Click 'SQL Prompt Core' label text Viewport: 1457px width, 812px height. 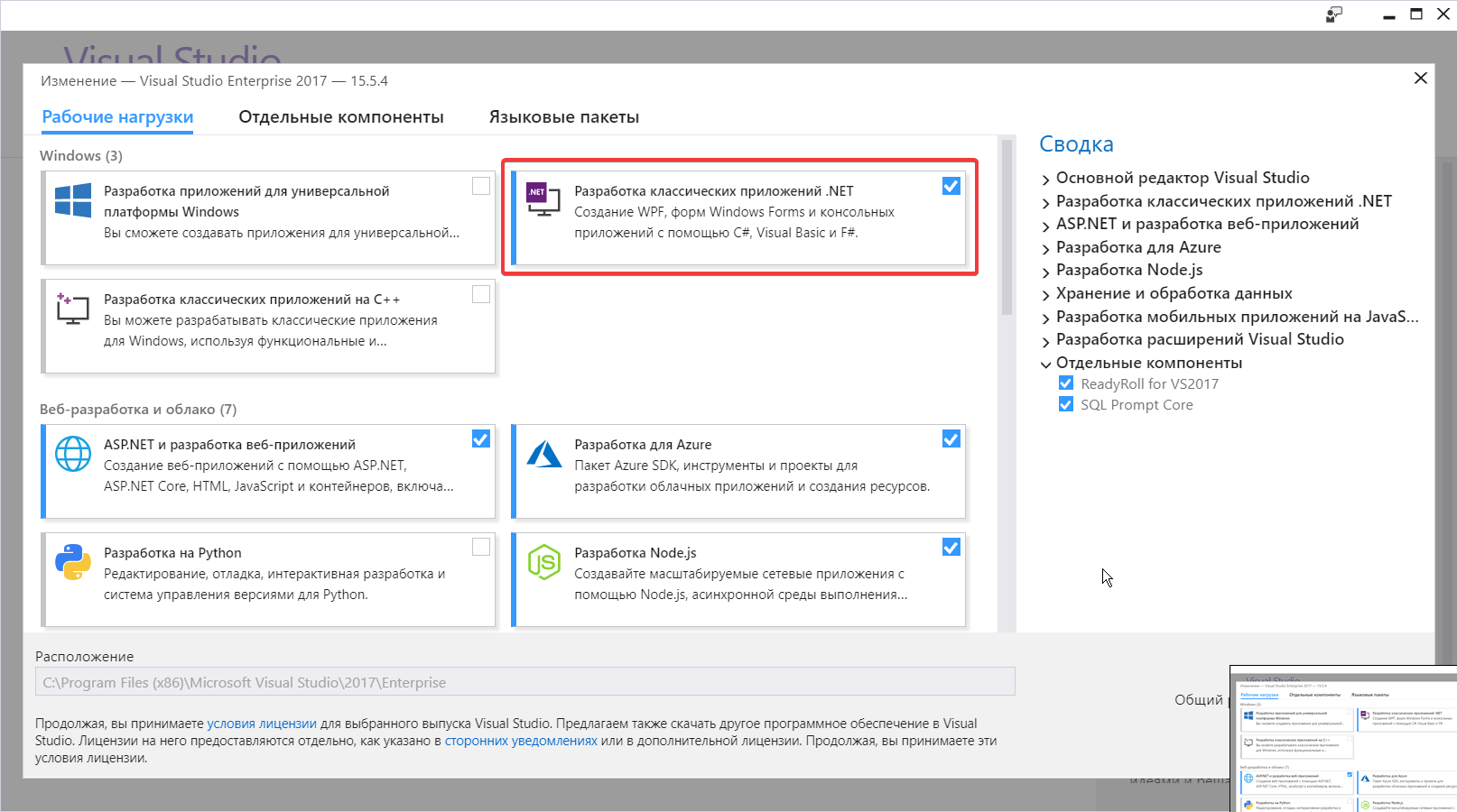pyautogui.click(x=1137, y=404)
